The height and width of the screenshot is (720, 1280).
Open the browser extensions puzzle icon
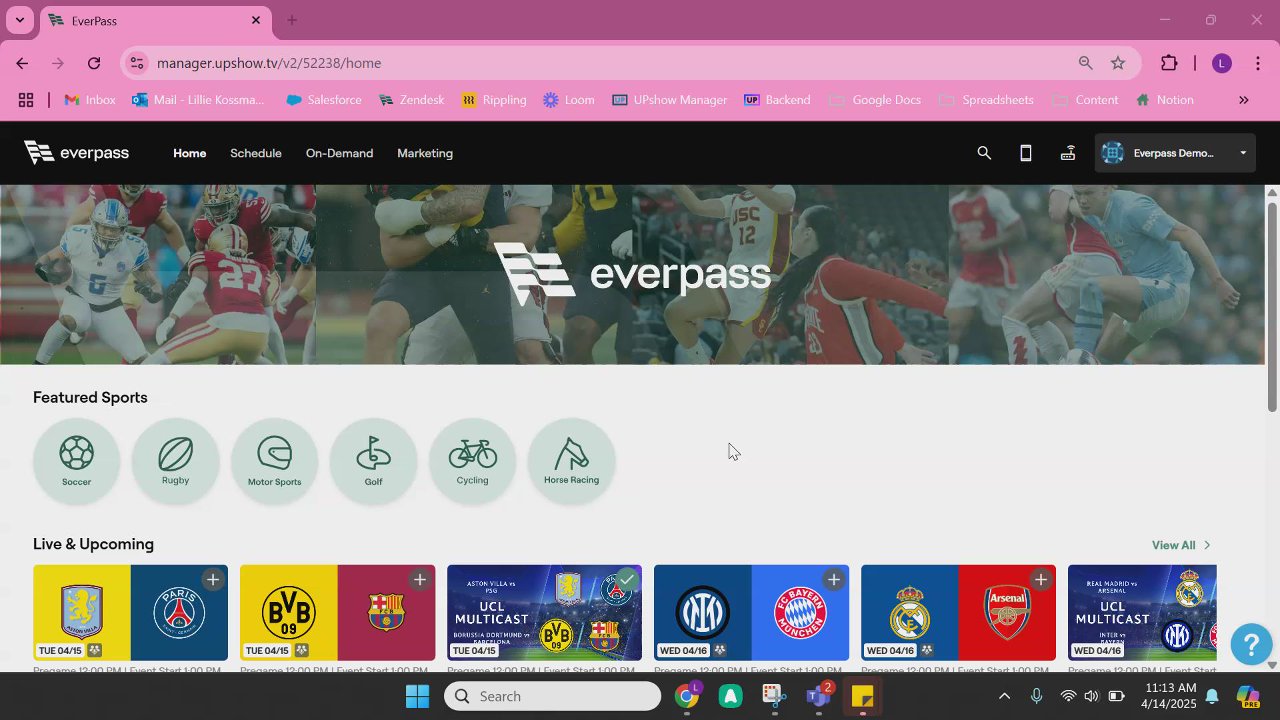coord(1169,63)
